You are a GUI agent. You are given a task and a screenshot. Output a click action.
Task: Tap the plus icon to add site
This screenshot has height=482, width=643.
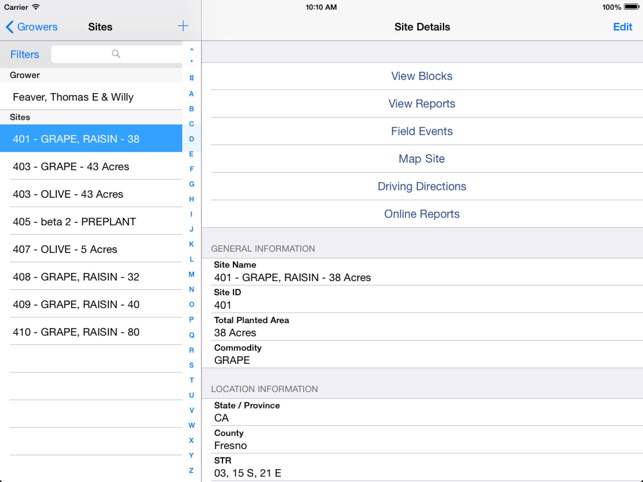click(183, 27)
